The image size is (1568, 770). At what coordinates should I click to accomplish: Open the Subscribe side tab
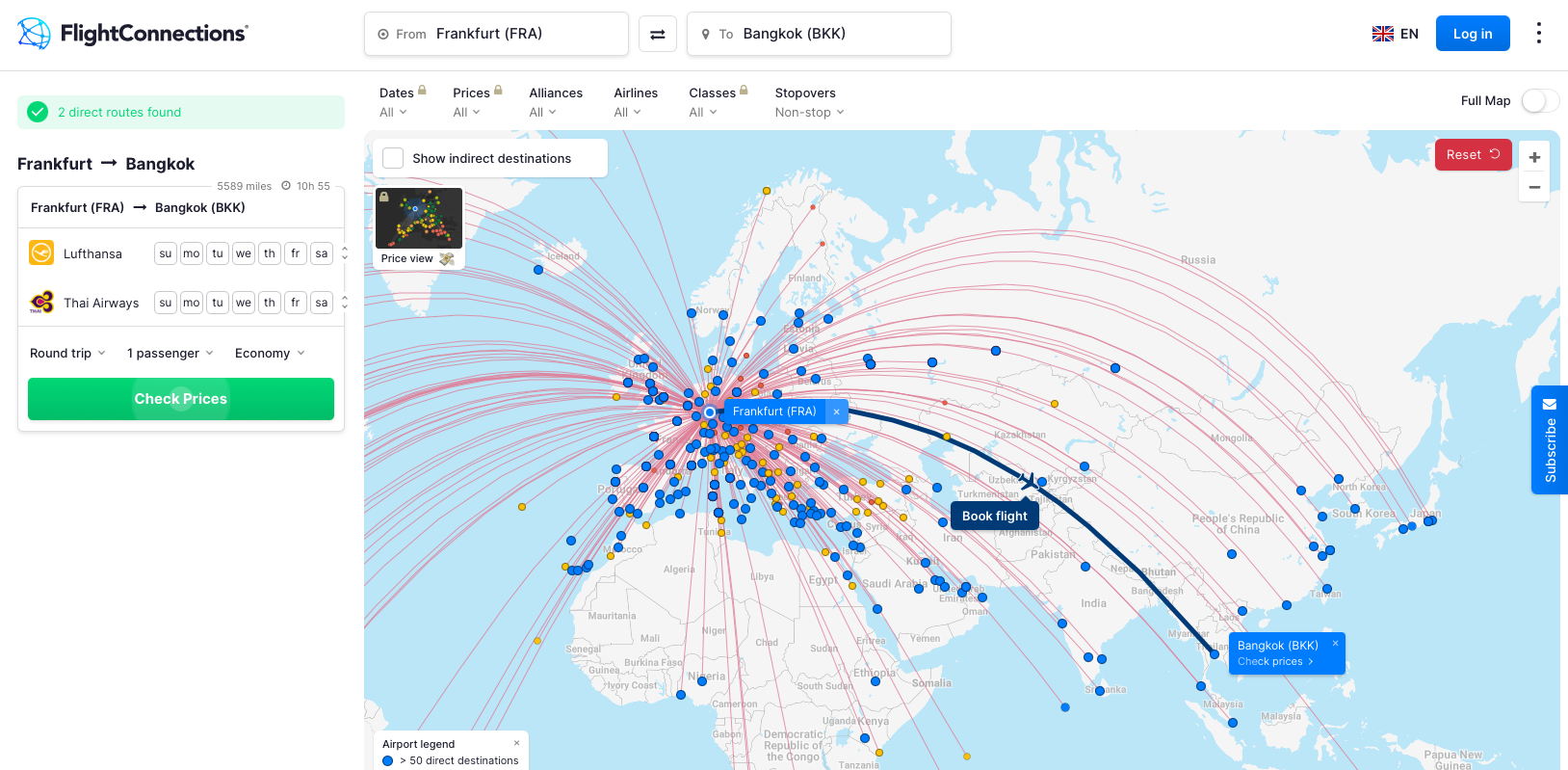pos(1549,440)
